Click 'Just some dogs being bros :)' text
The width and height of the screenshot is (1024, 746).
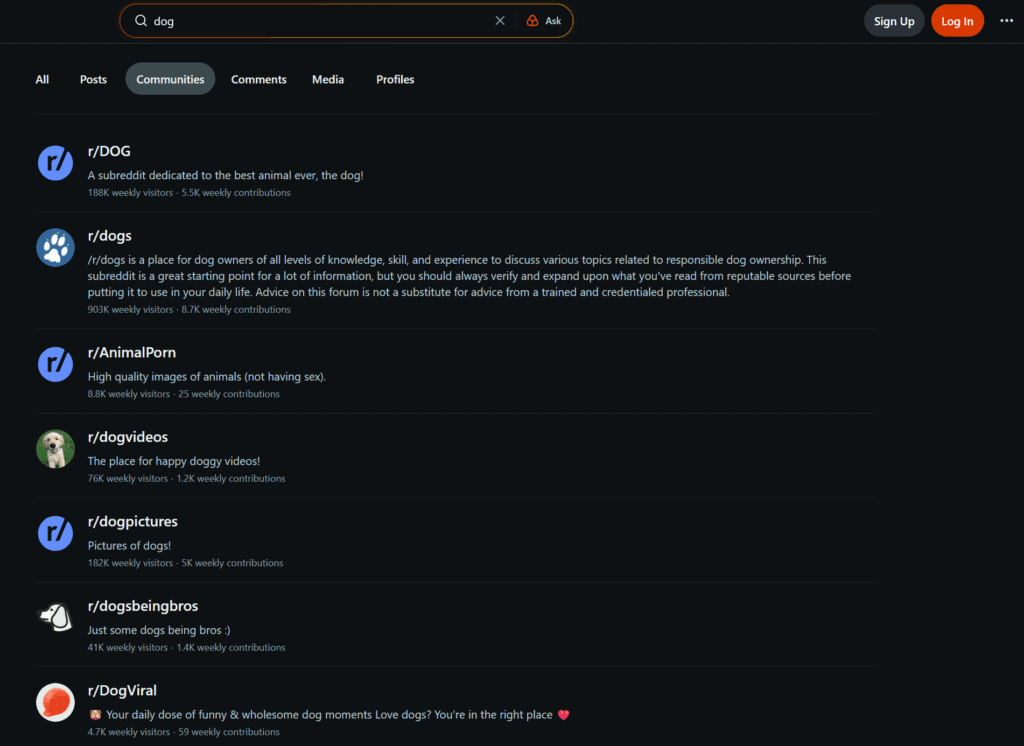coord(159,630)
